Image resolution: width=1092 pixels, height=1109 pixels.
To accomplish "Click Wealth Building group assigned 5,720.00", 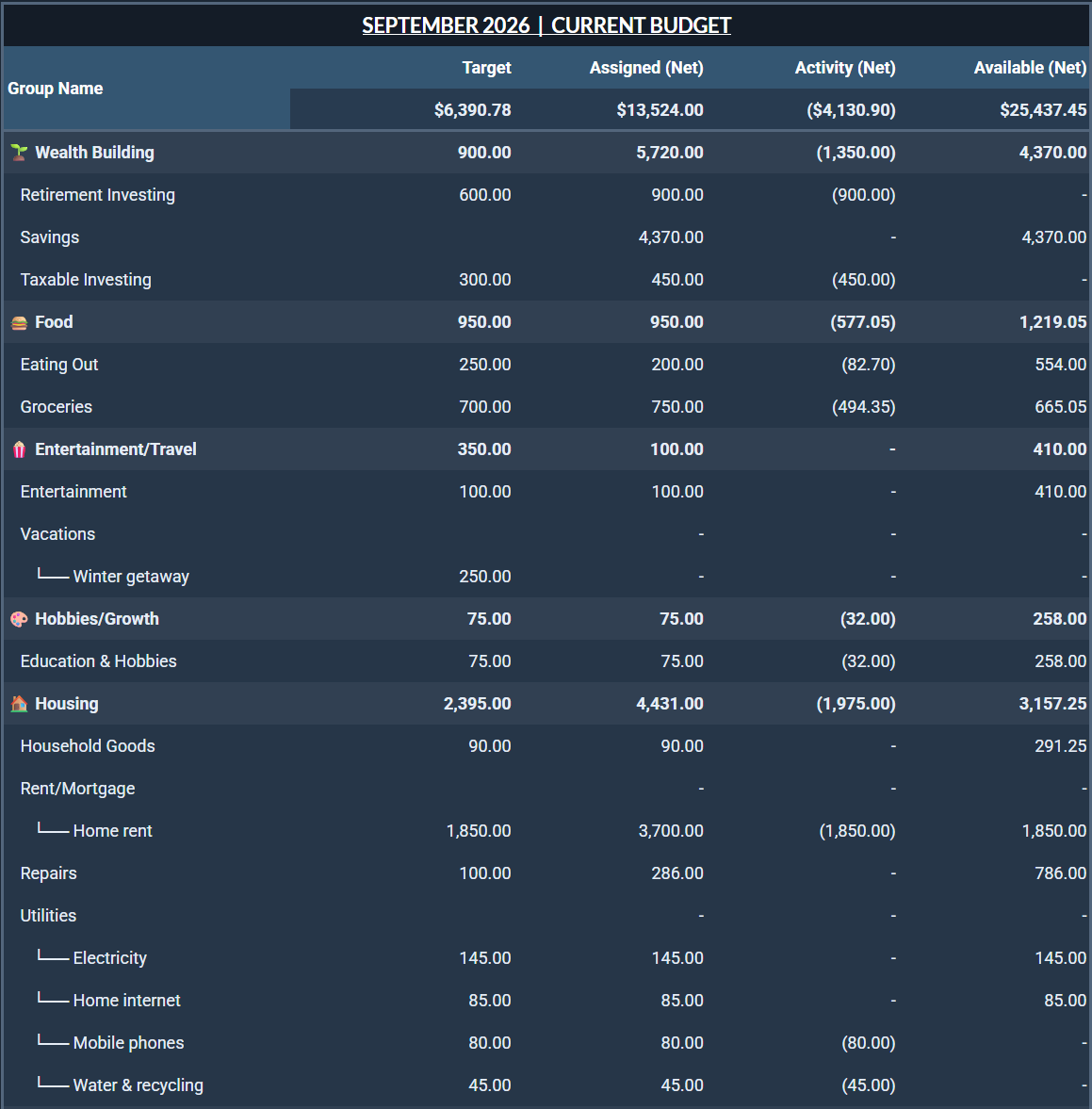I will [670, 152].
